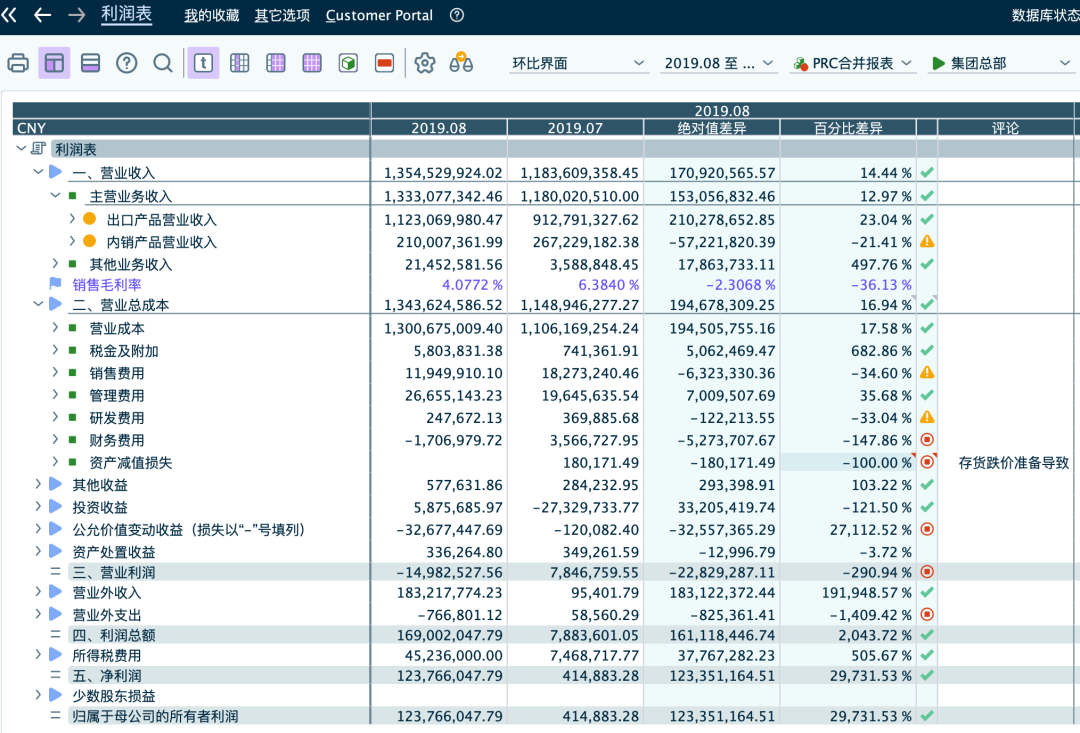1080x733 pixels.
Task: Click the green cube toolbar icon
Action: [x=348, y=63]
